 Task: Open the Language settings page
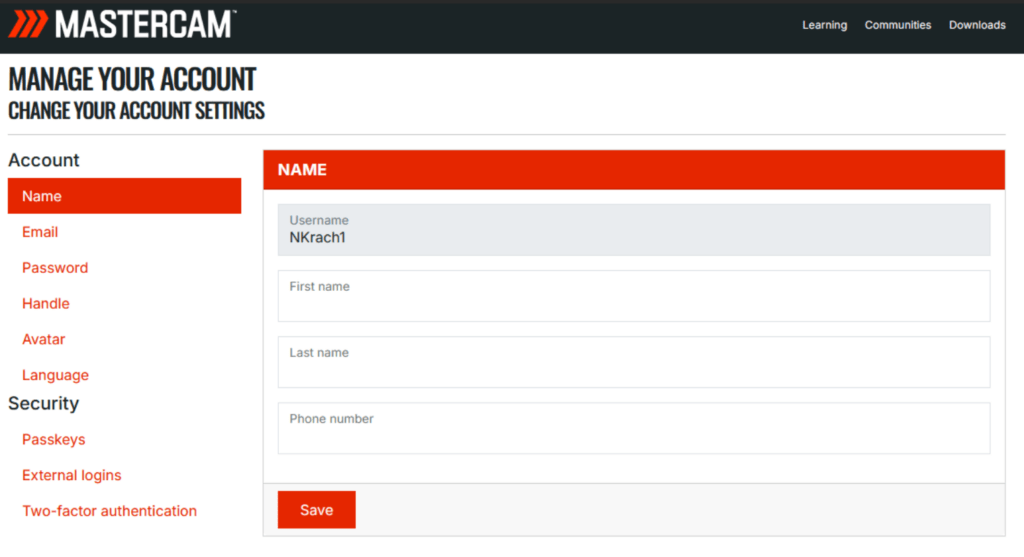[56, 375]
